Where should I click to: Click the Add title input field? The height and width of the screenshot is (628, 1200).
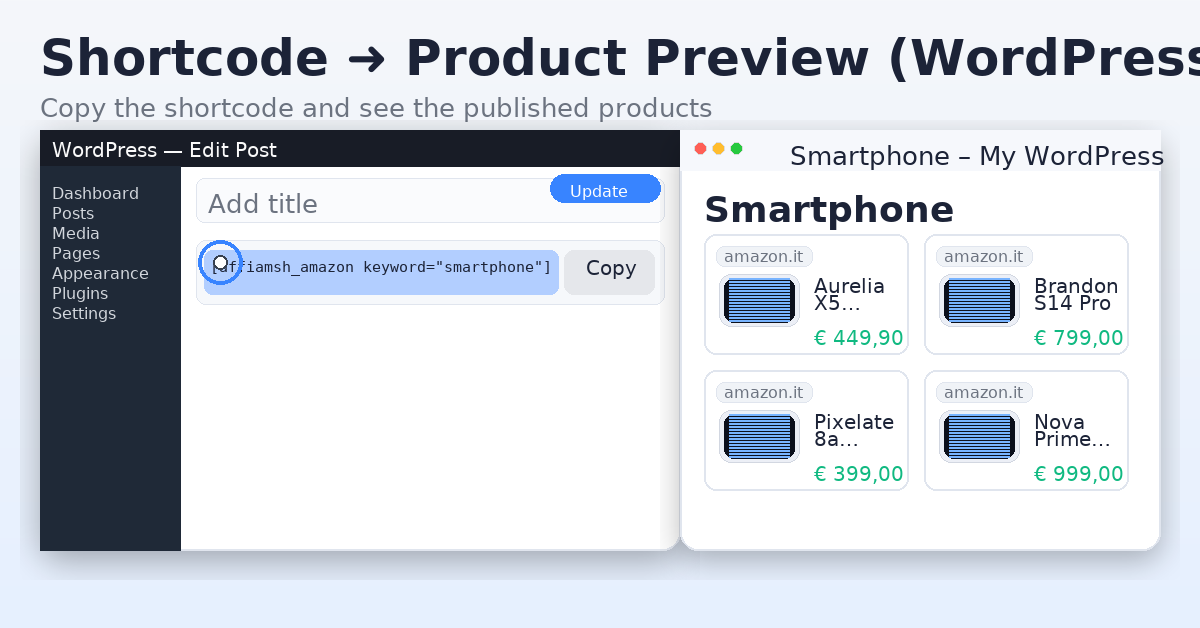pyautogui.click(x=370, y=205)
